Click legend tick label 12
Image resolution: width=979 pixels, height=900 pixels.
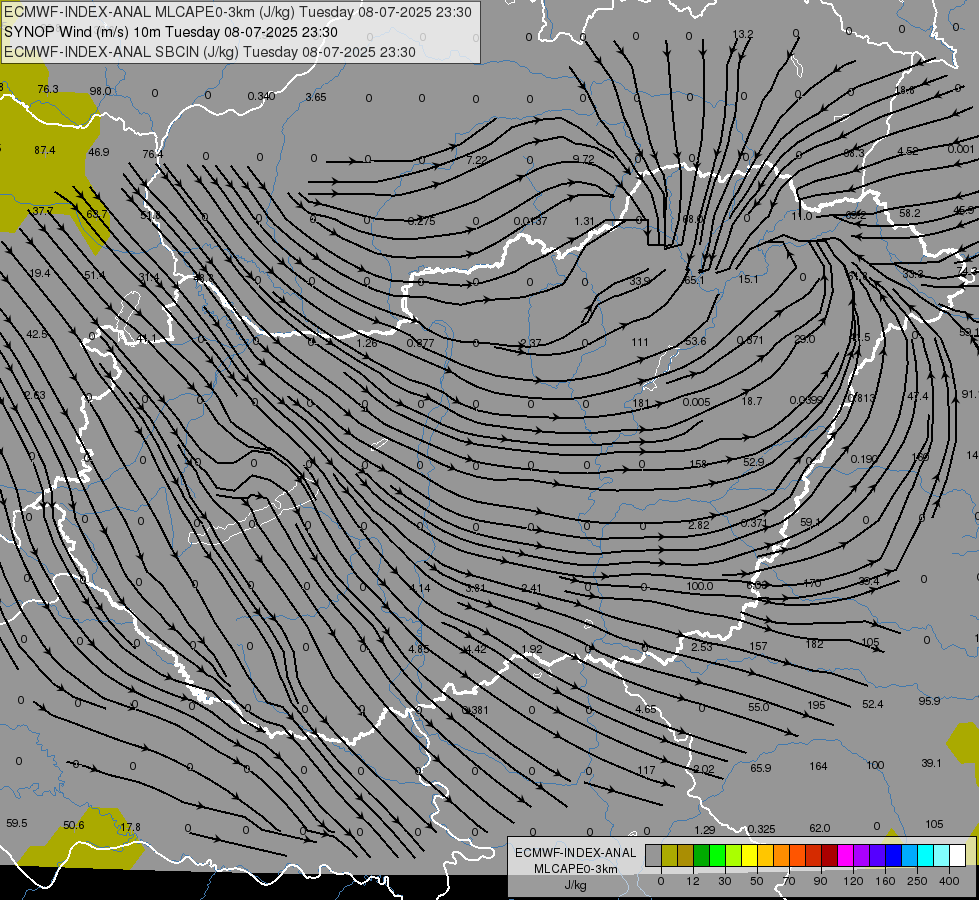point(693,881)
